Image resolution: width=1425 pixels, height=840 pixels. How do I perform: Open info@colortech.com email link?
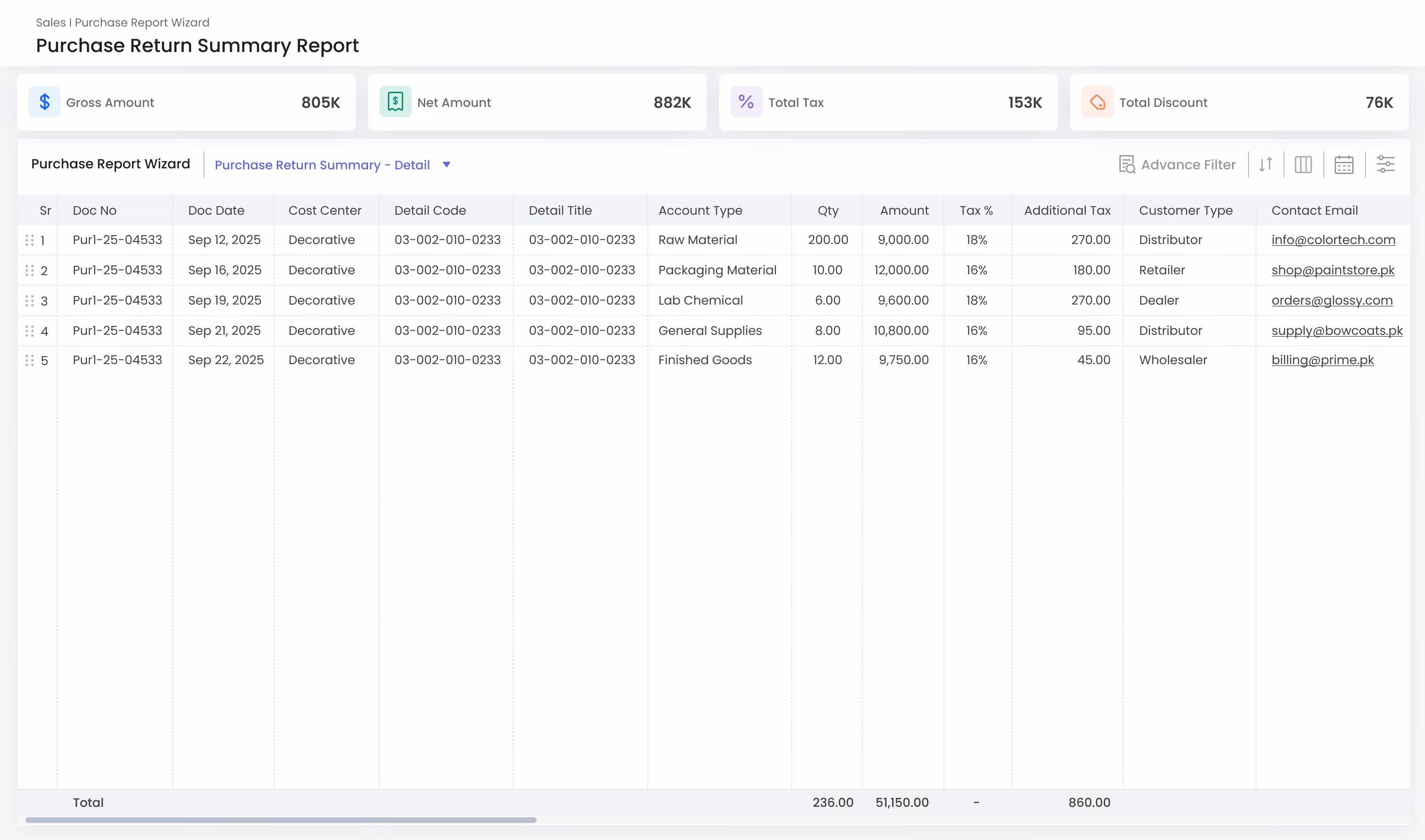pyautogui.click(x=1333, y=240)
